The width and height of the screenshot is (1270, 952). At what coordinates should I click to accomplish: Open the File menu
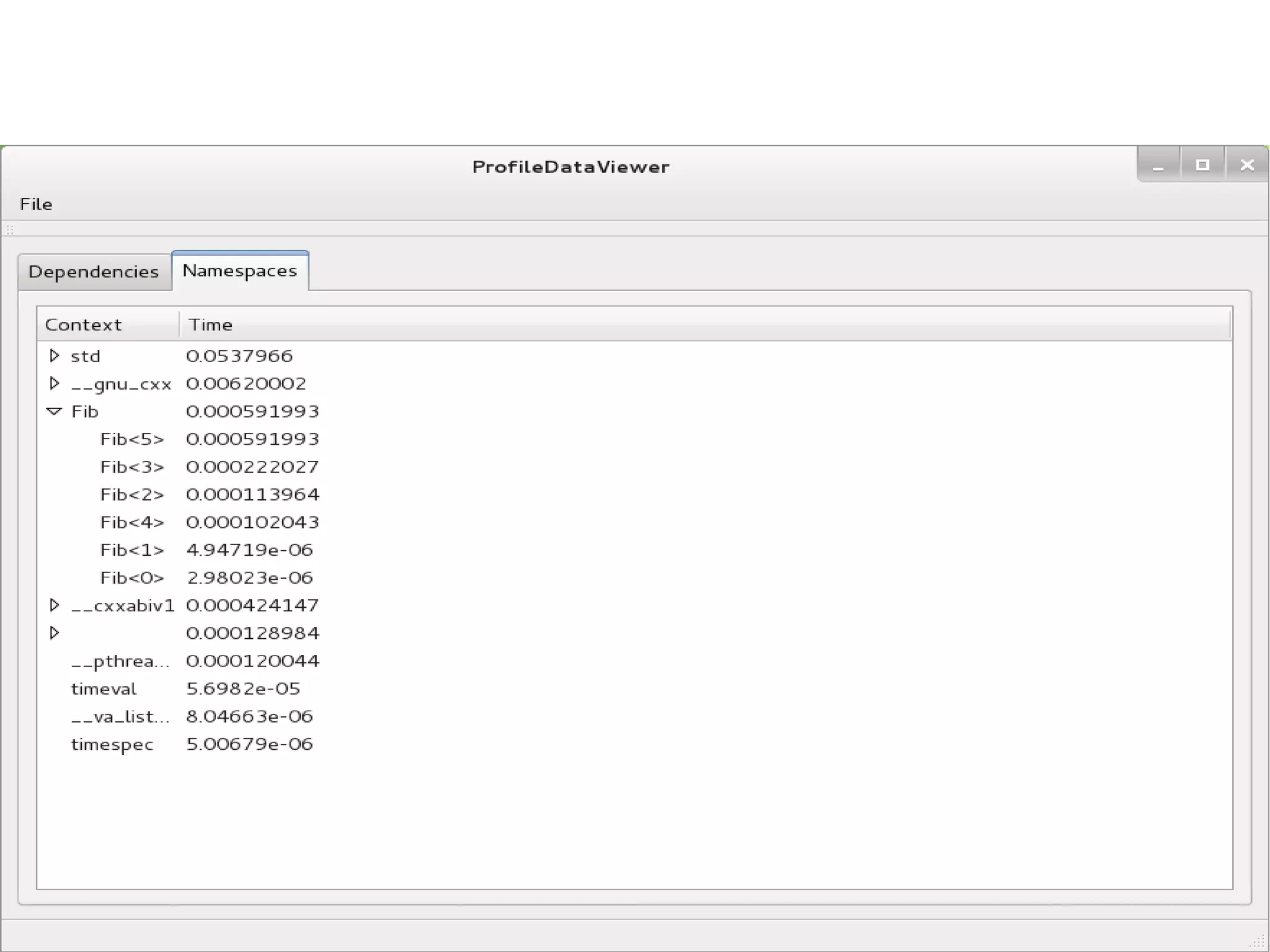pyautogui.click(x=36, y=204)
